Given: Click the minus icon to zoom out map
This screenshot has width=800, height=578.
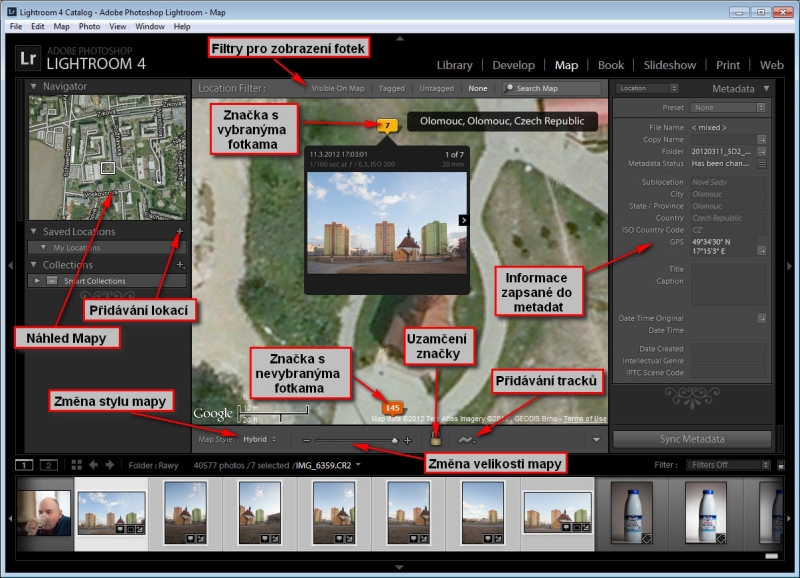Looking at the screenshot, I should (x=306, y=440).
